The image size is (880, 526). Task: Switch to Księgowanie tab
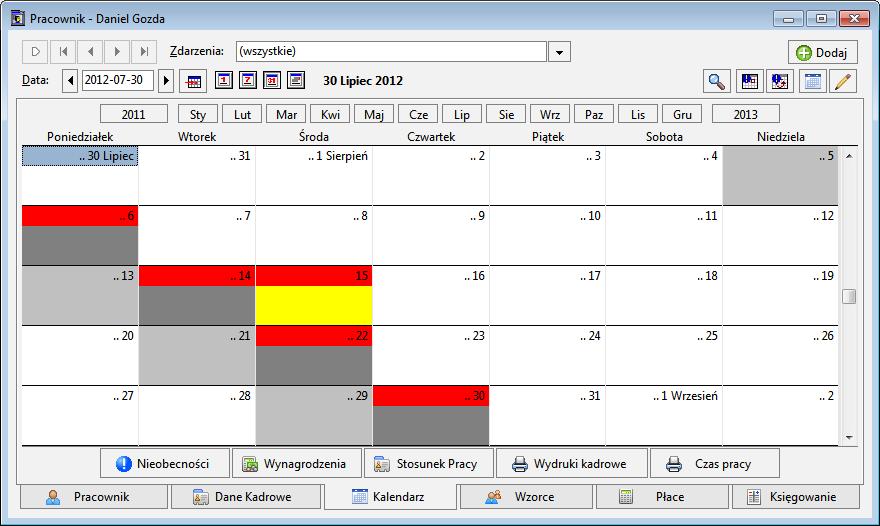coord(796,497)
